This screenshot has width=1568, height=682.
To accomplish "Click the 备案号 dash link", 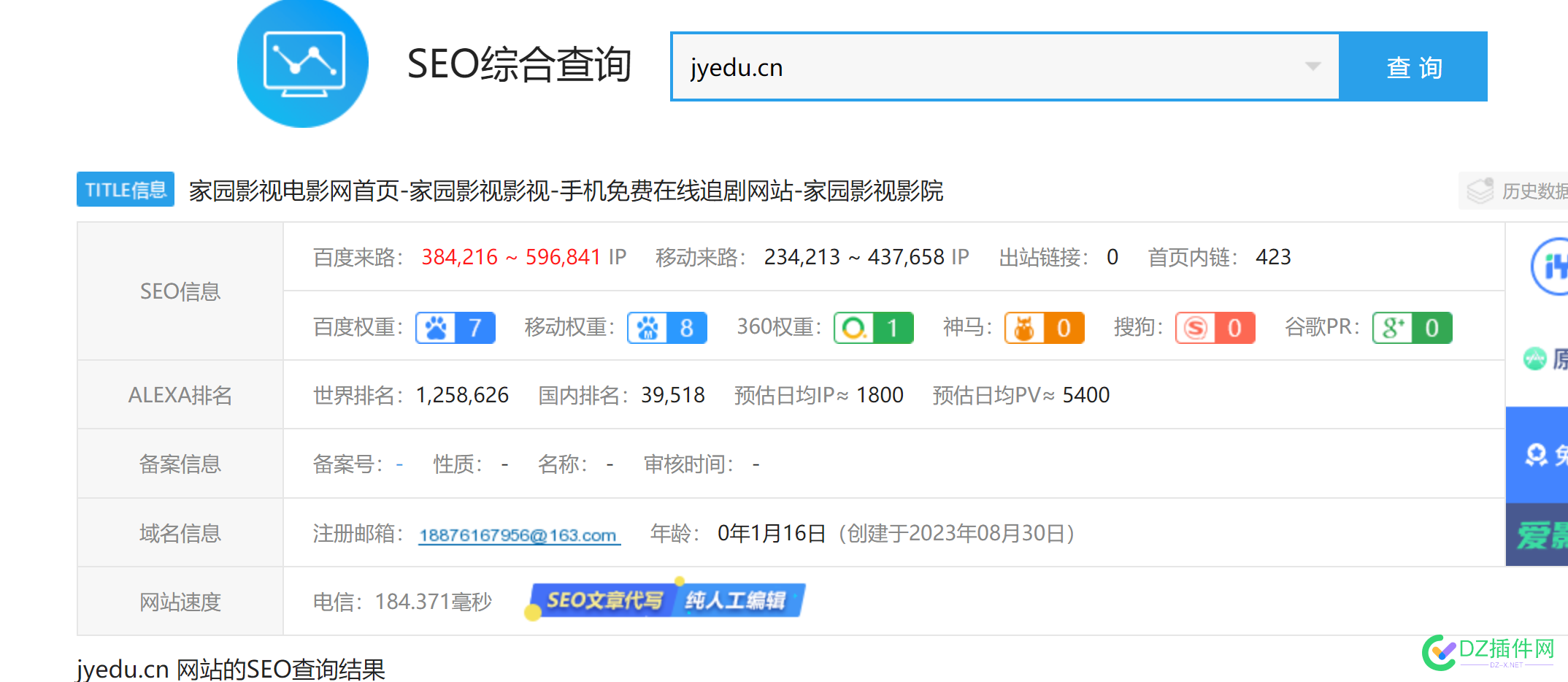I will click(399, 464).
